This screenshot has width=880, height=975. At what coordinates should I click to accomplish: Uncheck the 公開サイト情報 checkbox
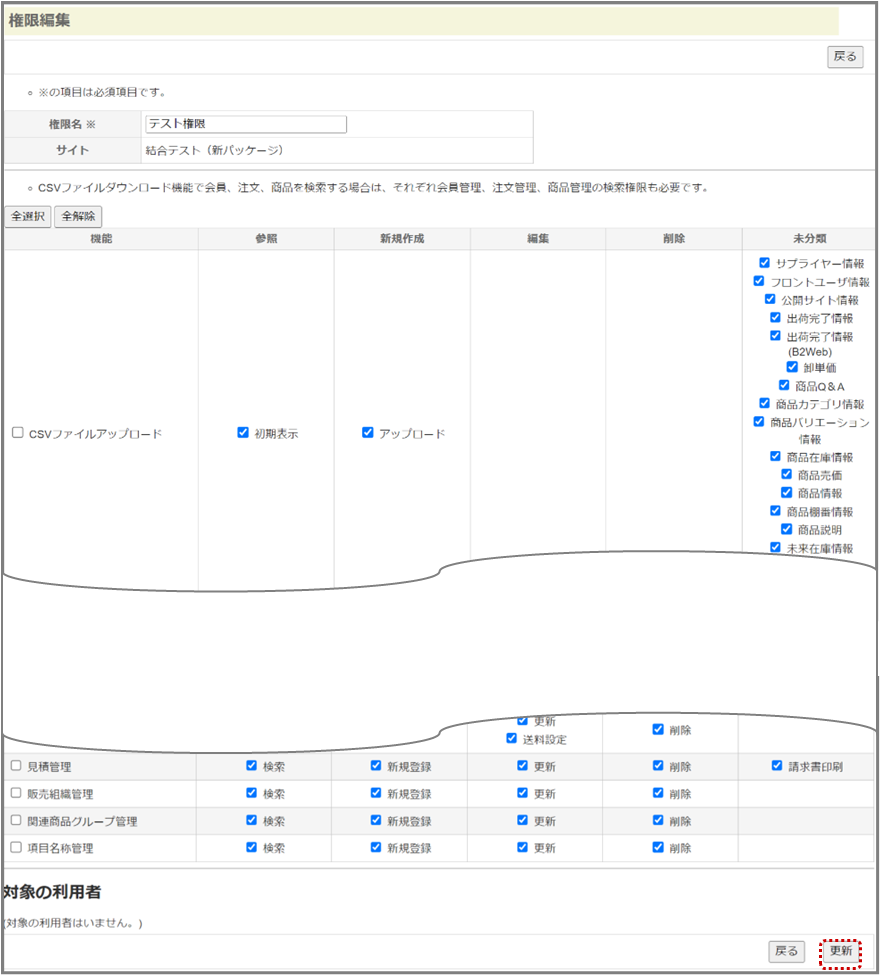click(x=771, y=299)
